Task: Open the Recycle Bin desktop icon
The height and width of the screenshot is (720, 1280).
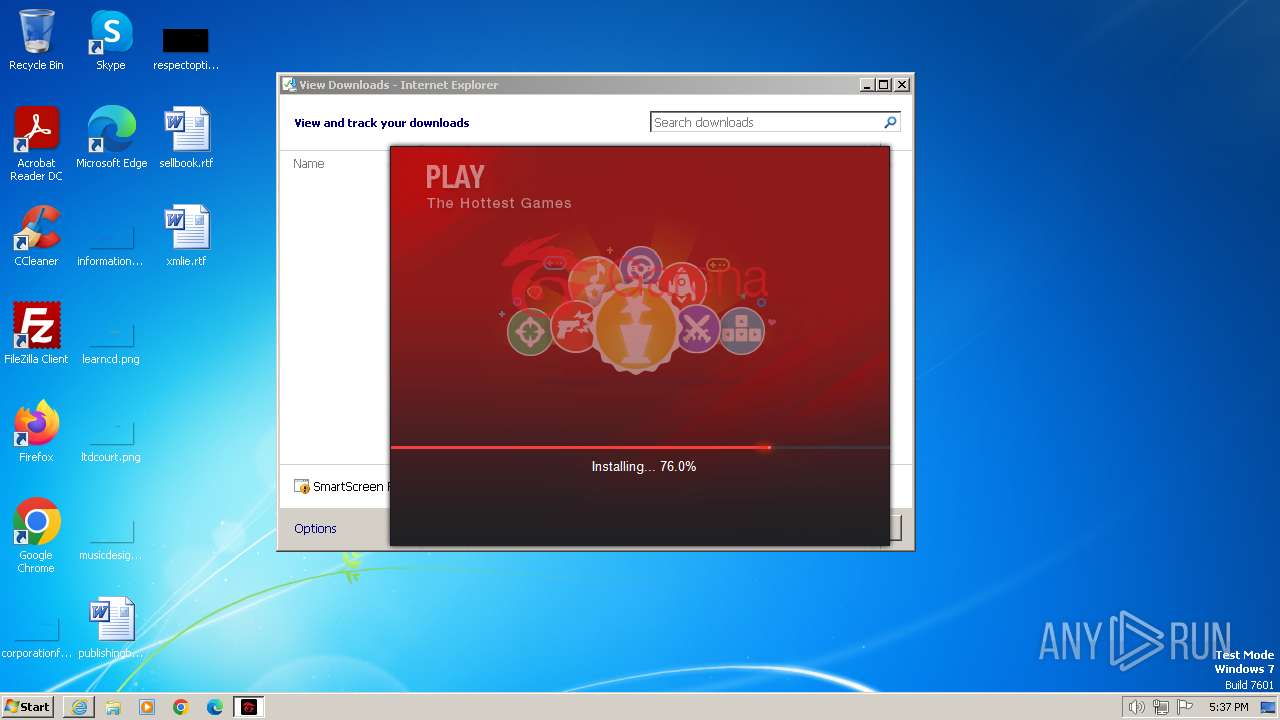Action: pyautogui.click(x=36, y=40)
